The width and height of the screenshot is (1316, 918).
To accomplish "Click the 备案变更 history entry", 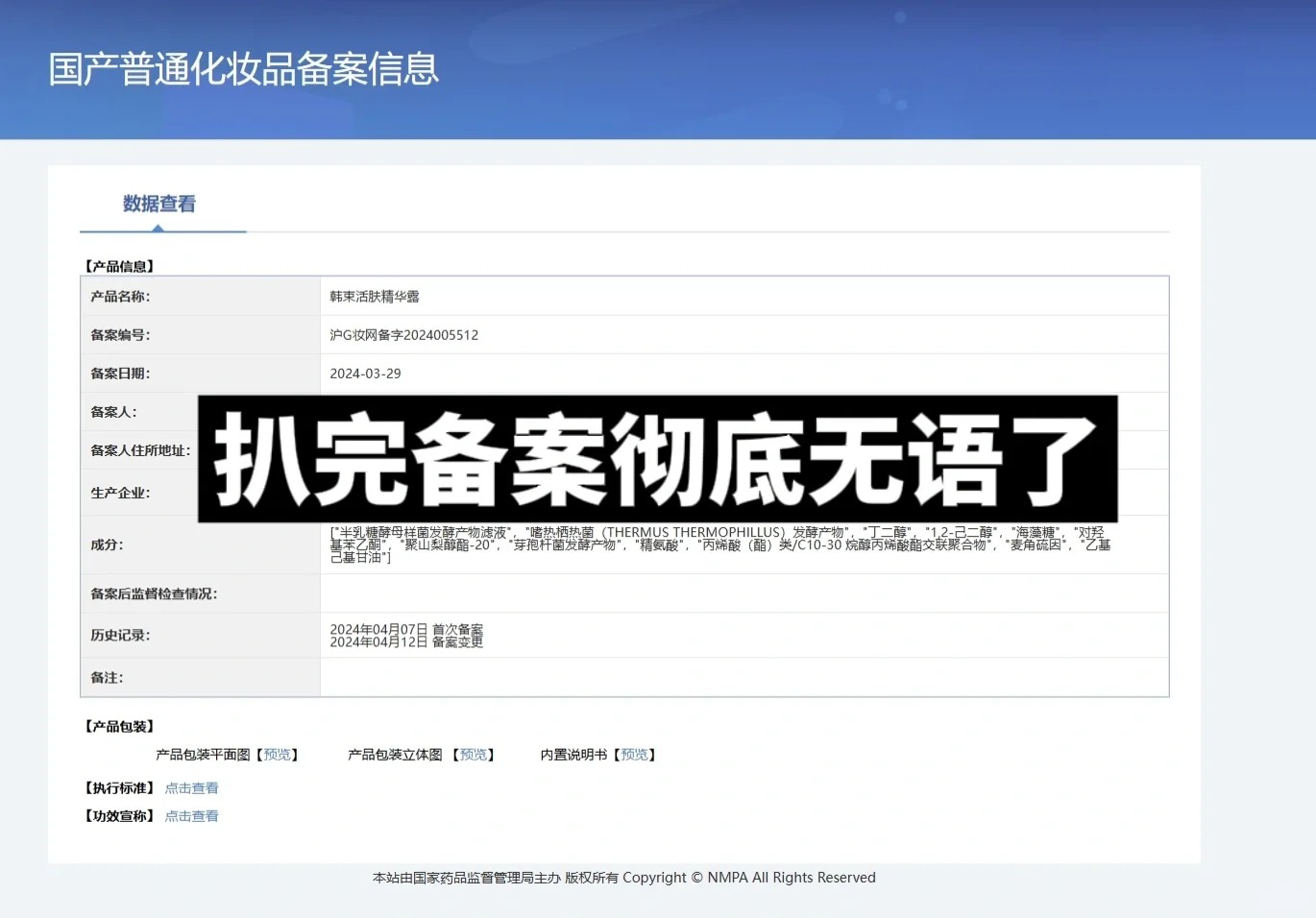I will pyautogui.click(x=406, y=642).
